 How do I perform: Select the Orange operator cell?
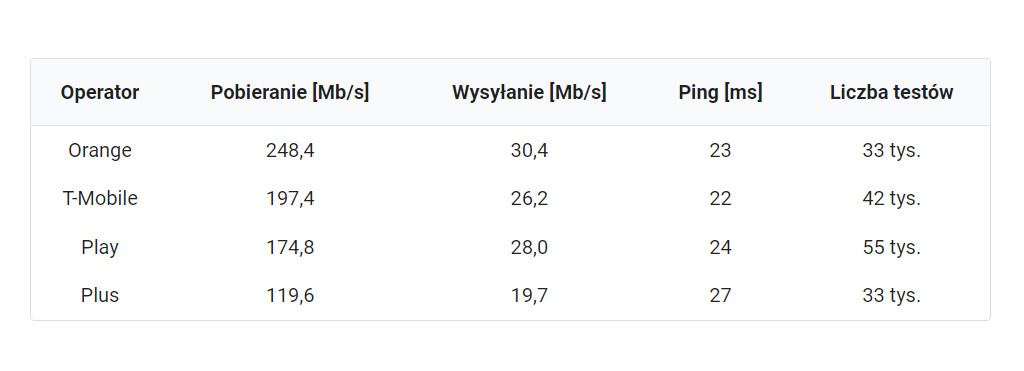pyautogui.click(x=100, y=151)
